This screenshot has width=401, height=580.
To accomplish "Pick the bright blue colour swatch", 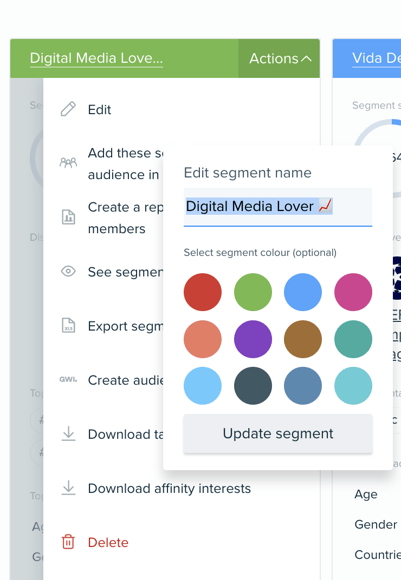I will pyautogui.click(x=303, y=292).
